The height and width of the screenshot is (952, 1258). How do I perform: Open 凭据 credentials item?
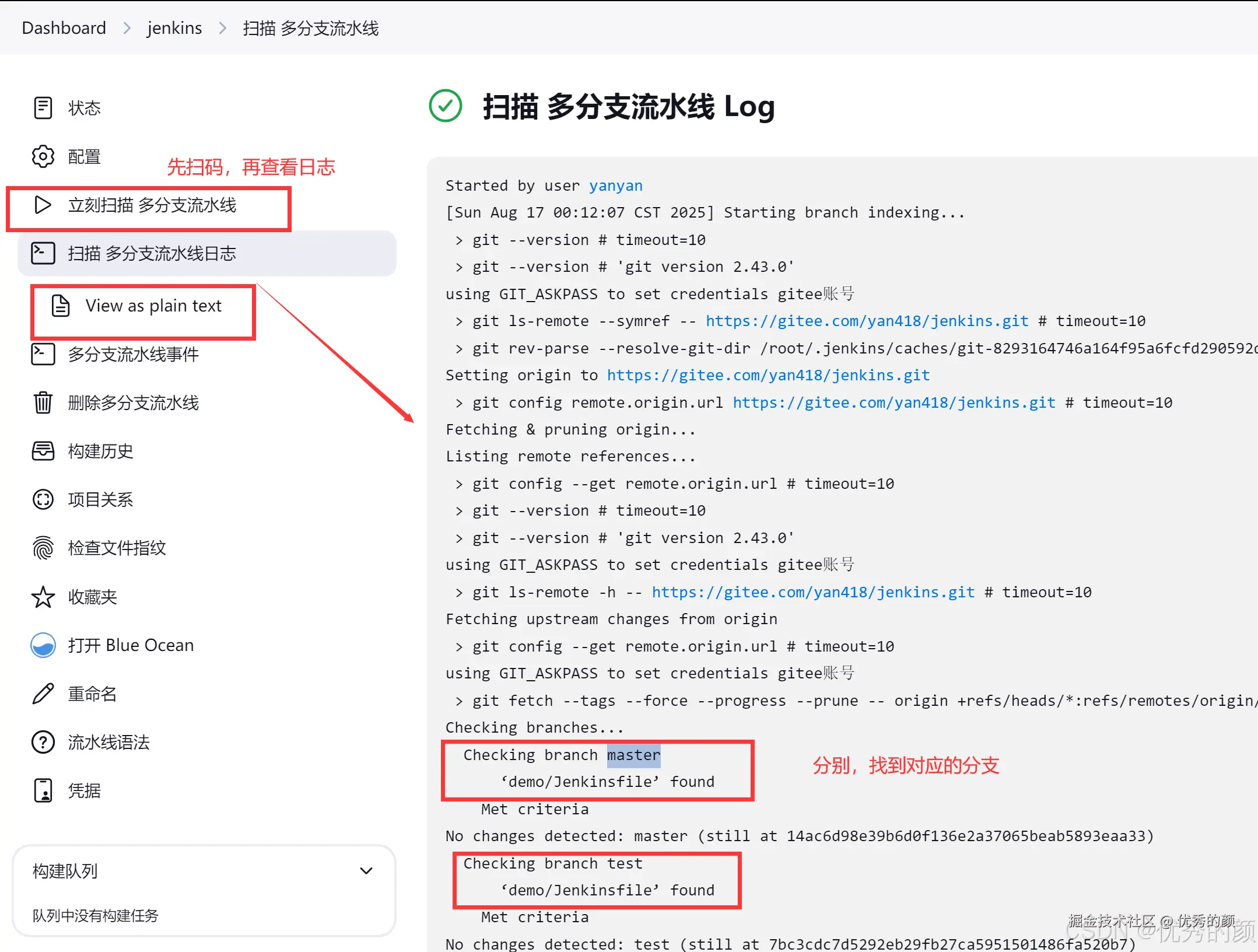[84, 790]
